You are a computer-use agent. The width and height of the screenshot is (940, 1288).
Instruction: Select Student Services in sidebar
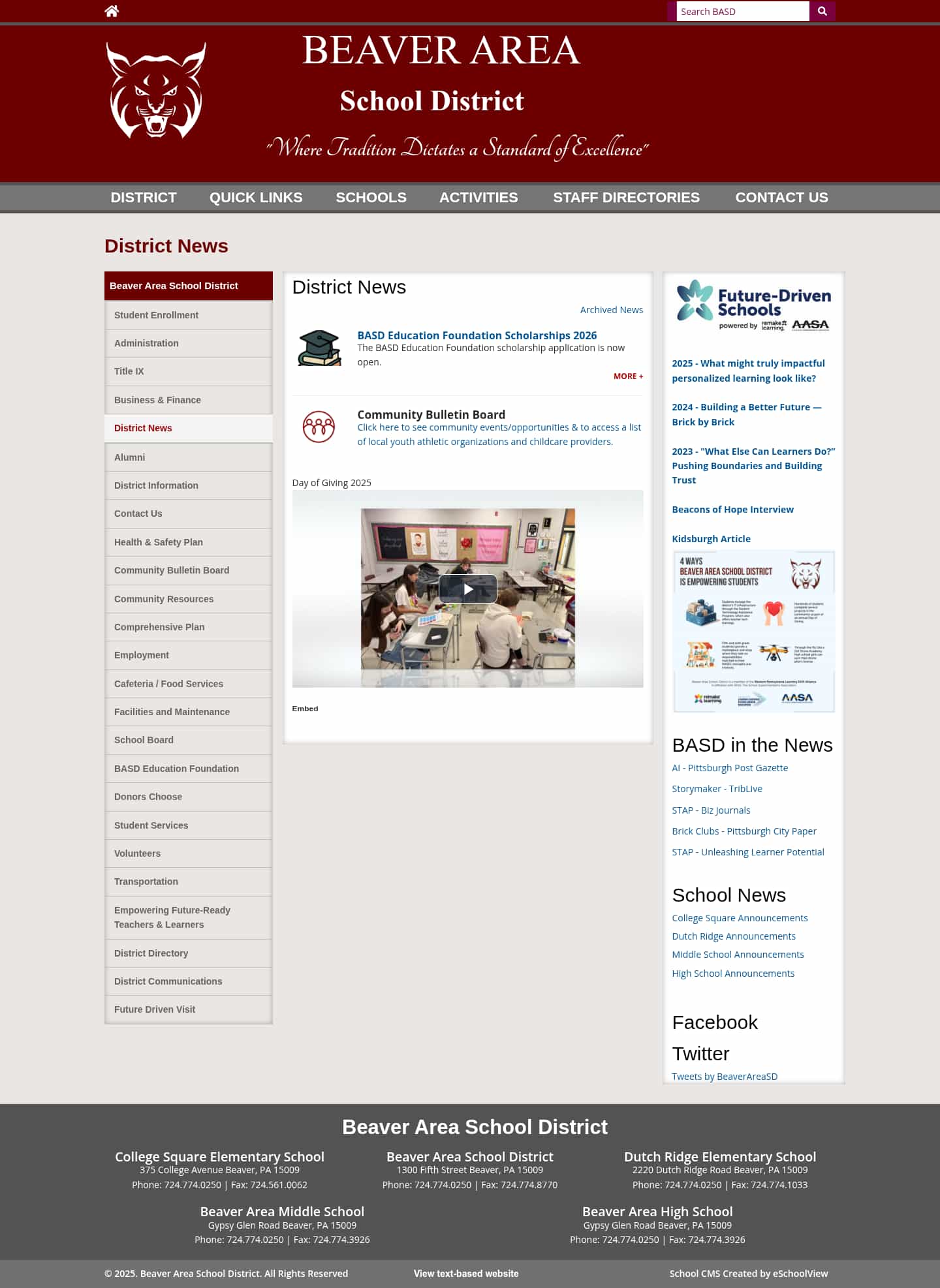(x=189, y=825)
